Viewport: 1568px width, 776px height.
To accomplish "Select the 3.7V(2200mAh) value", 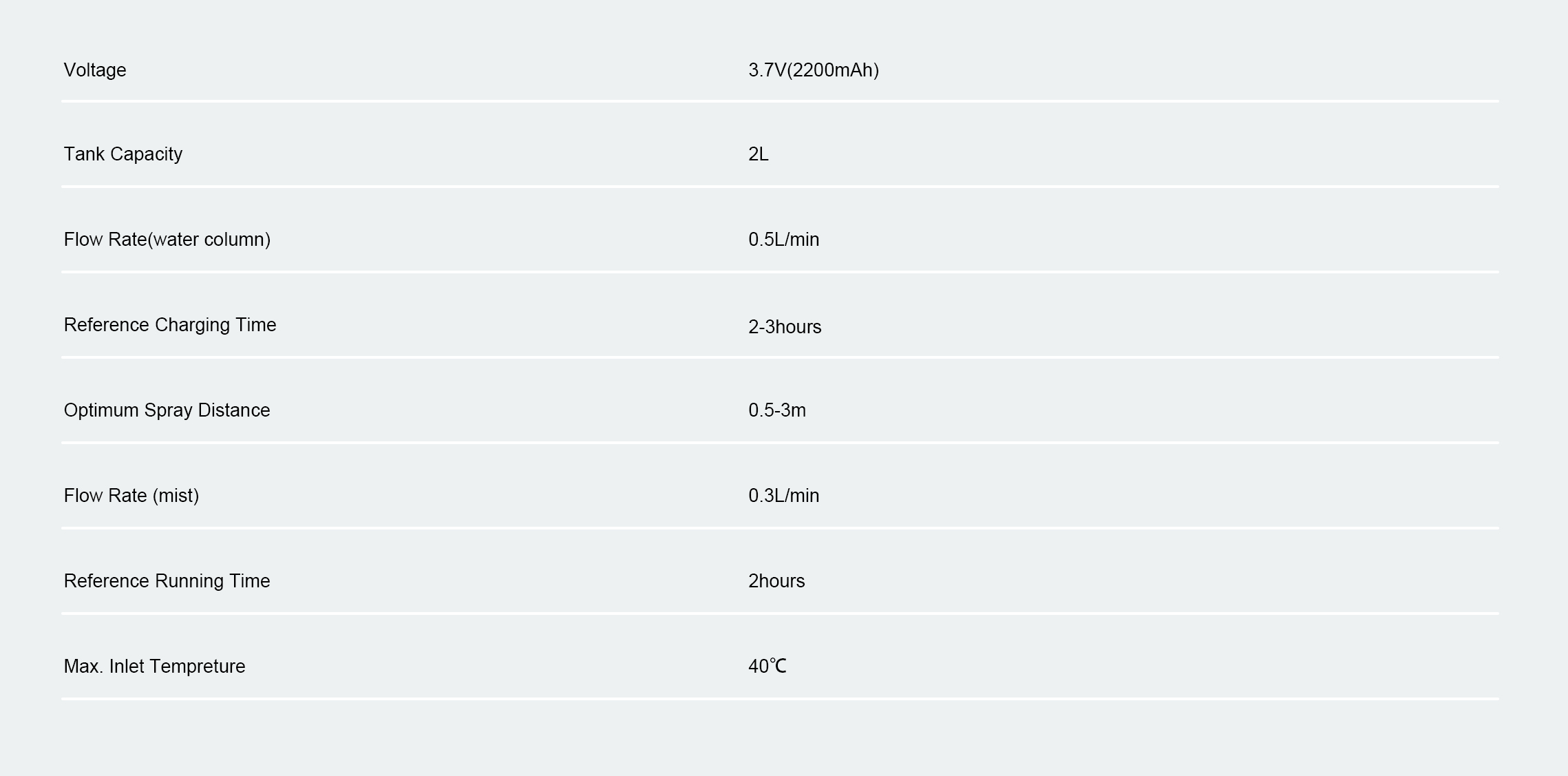I will 814,70.
